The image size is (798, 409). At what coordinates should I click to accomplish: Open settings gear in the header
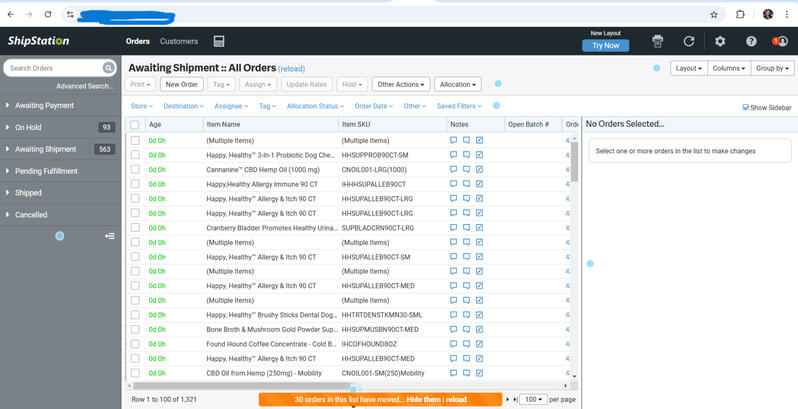[x=720, y=41]
